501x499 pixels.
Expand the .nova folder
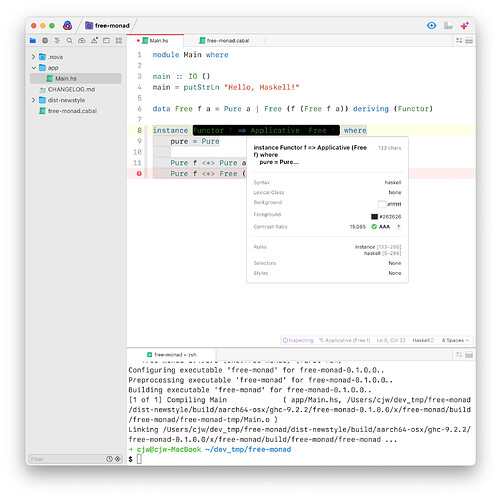click(x=33, y=57)
